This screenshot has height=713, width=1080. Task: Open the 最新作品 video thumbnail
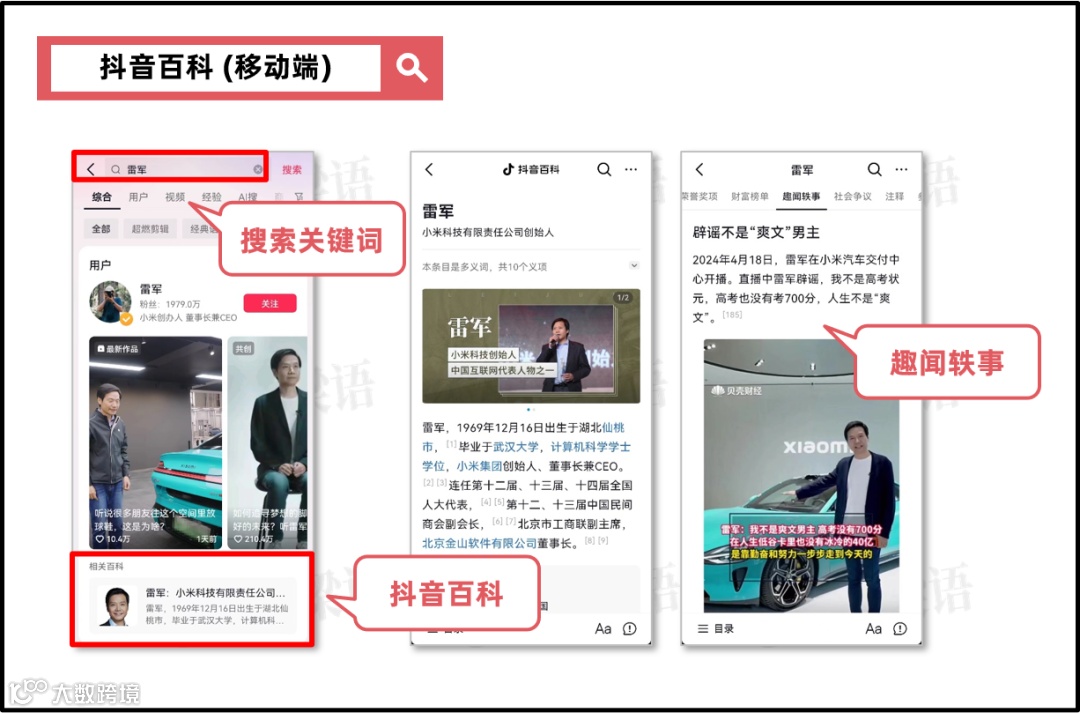tap(156, 442)
